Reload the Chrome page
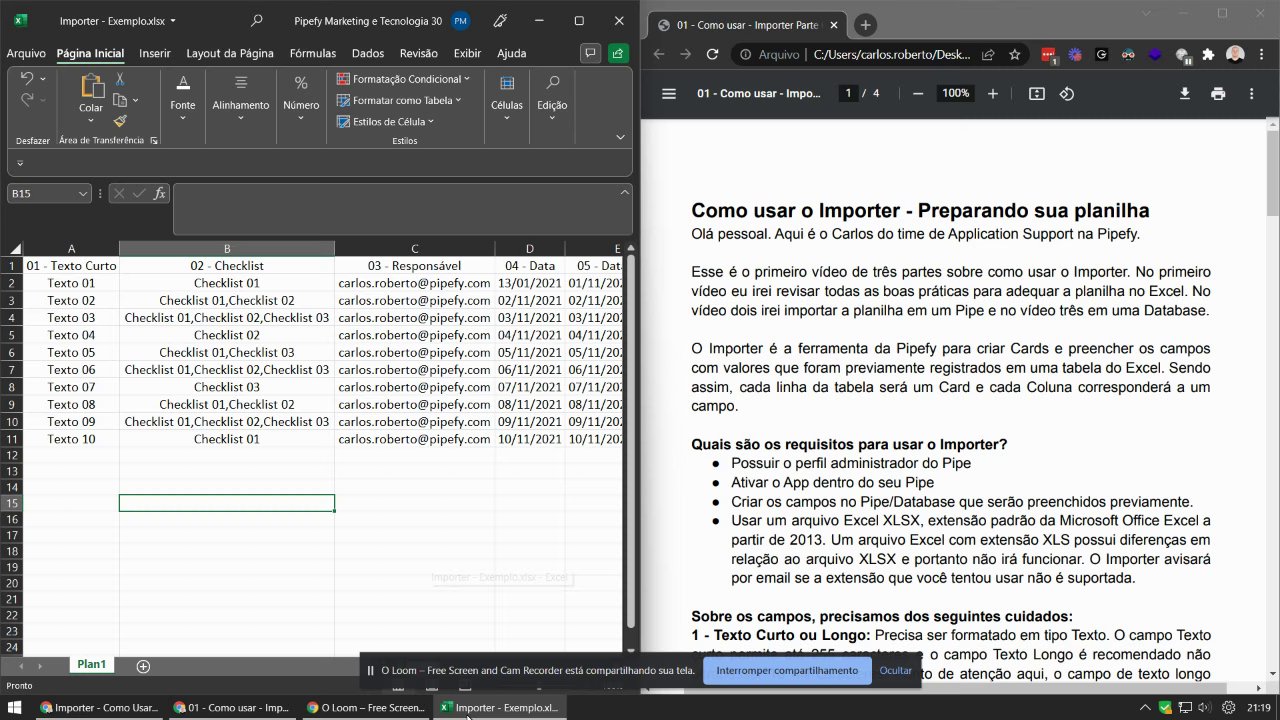This screenshot has width=1280, height=720. click(x=714, y=55)
